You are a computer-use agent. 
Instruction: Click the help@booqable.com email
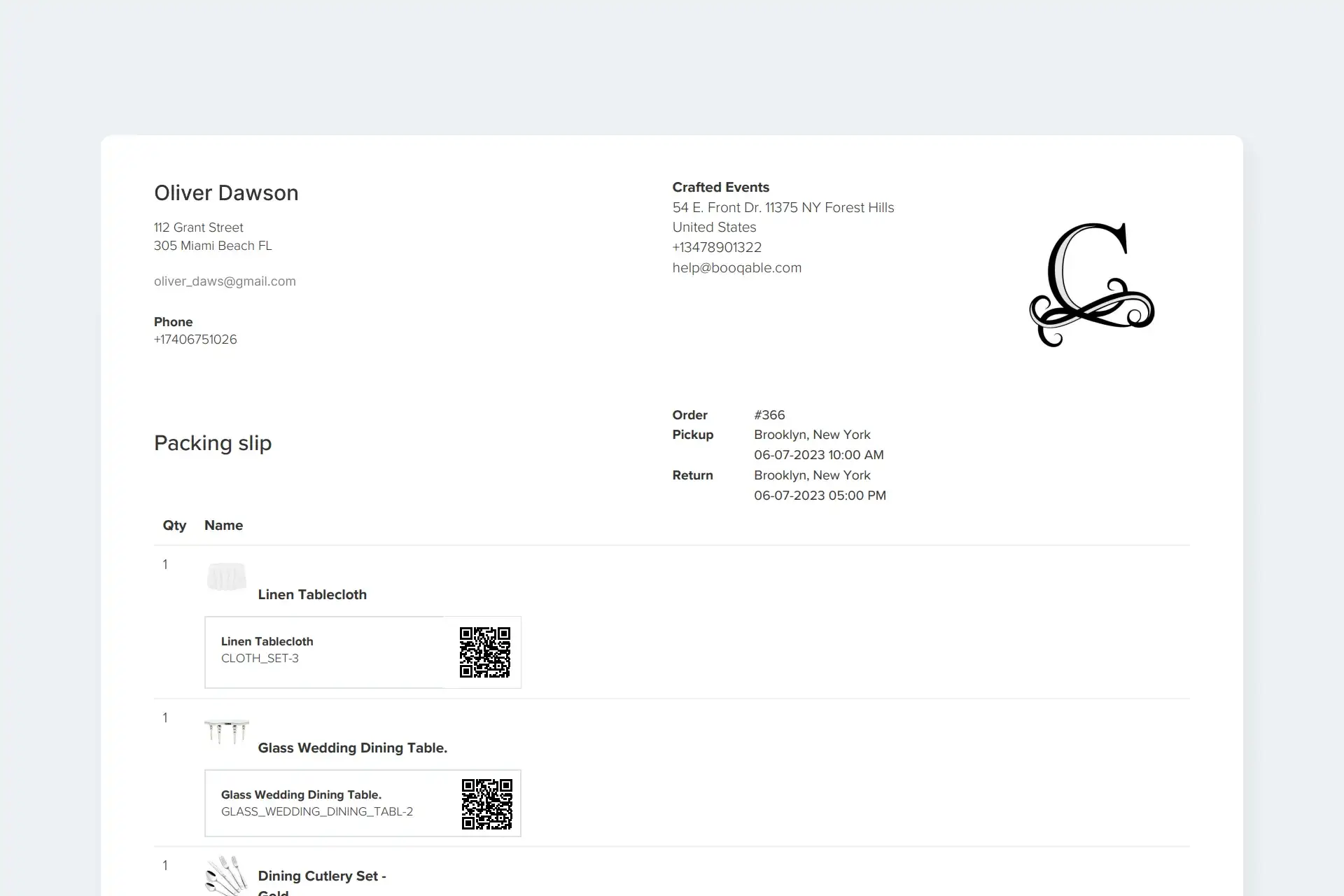tap(736, 268)
